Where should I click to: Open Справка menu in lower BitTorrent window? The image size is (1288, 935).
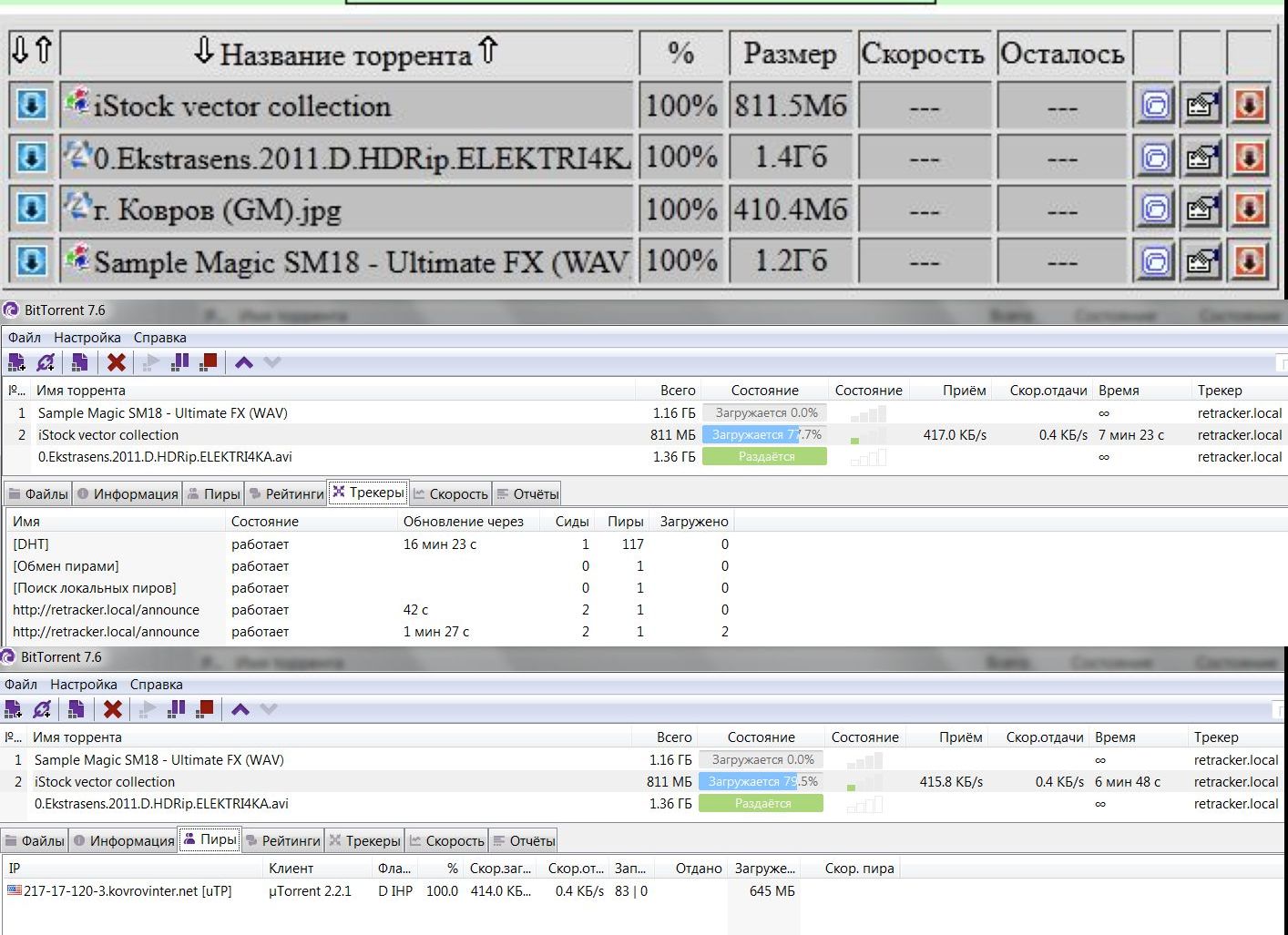156,685
